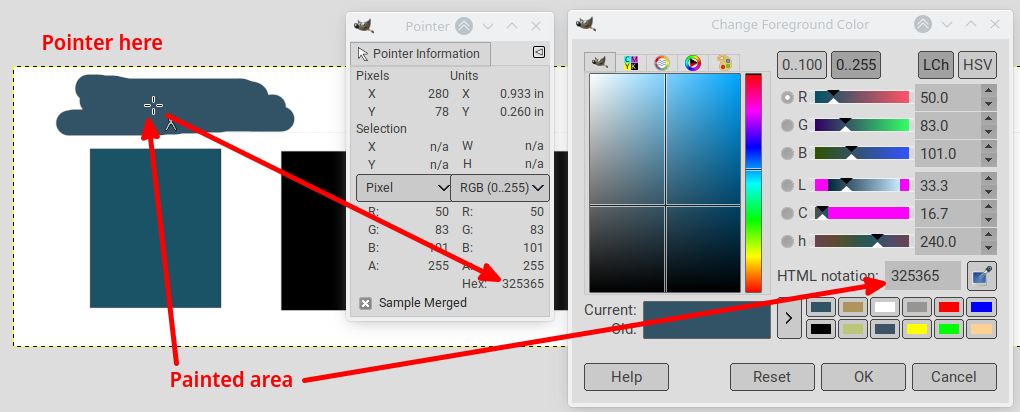This screenshot has height=412, width=1020.
Task: Click the G color slider
Action: [x=861, y=125]
